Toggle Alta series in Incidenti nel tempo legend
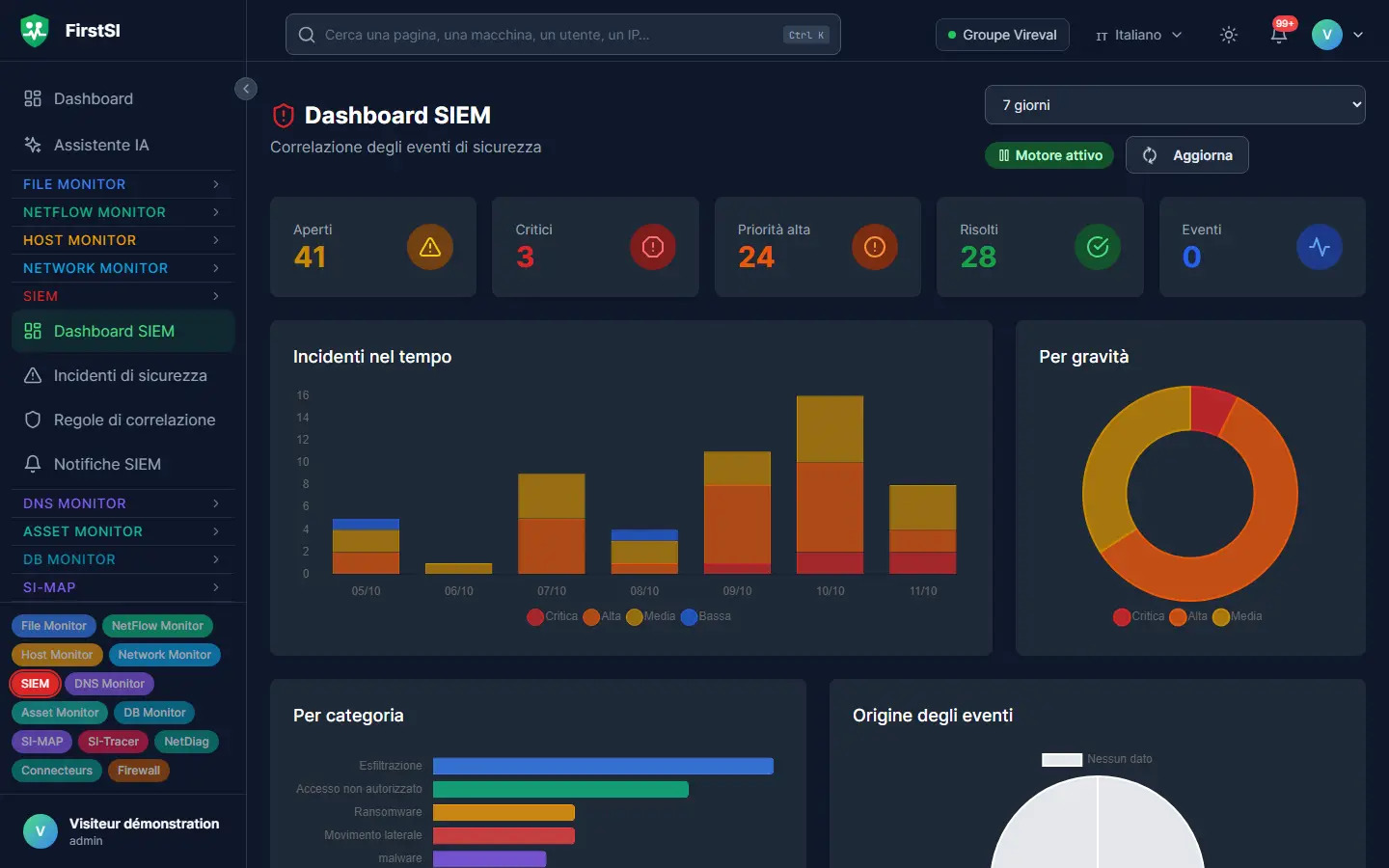 [x=602, y=616]
